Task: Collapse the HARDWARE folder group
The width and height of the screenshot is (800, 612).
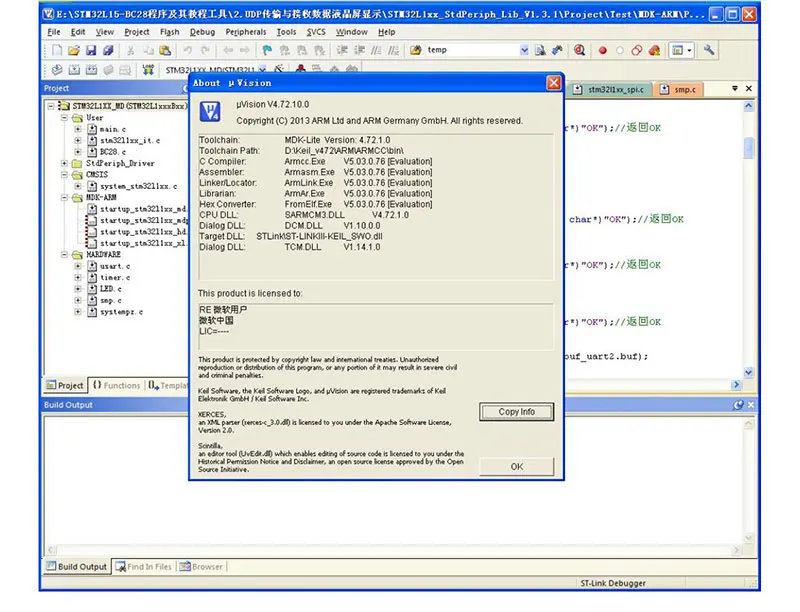Action: click(64, 254)
